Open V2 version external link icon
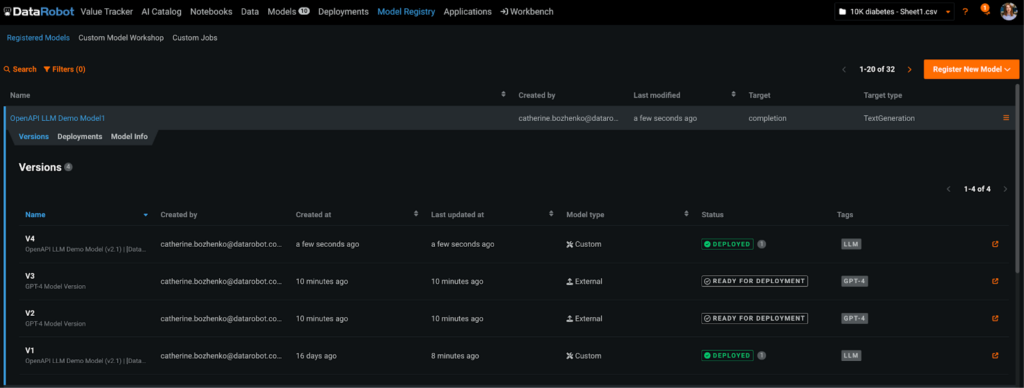 (x=995, y=319)
